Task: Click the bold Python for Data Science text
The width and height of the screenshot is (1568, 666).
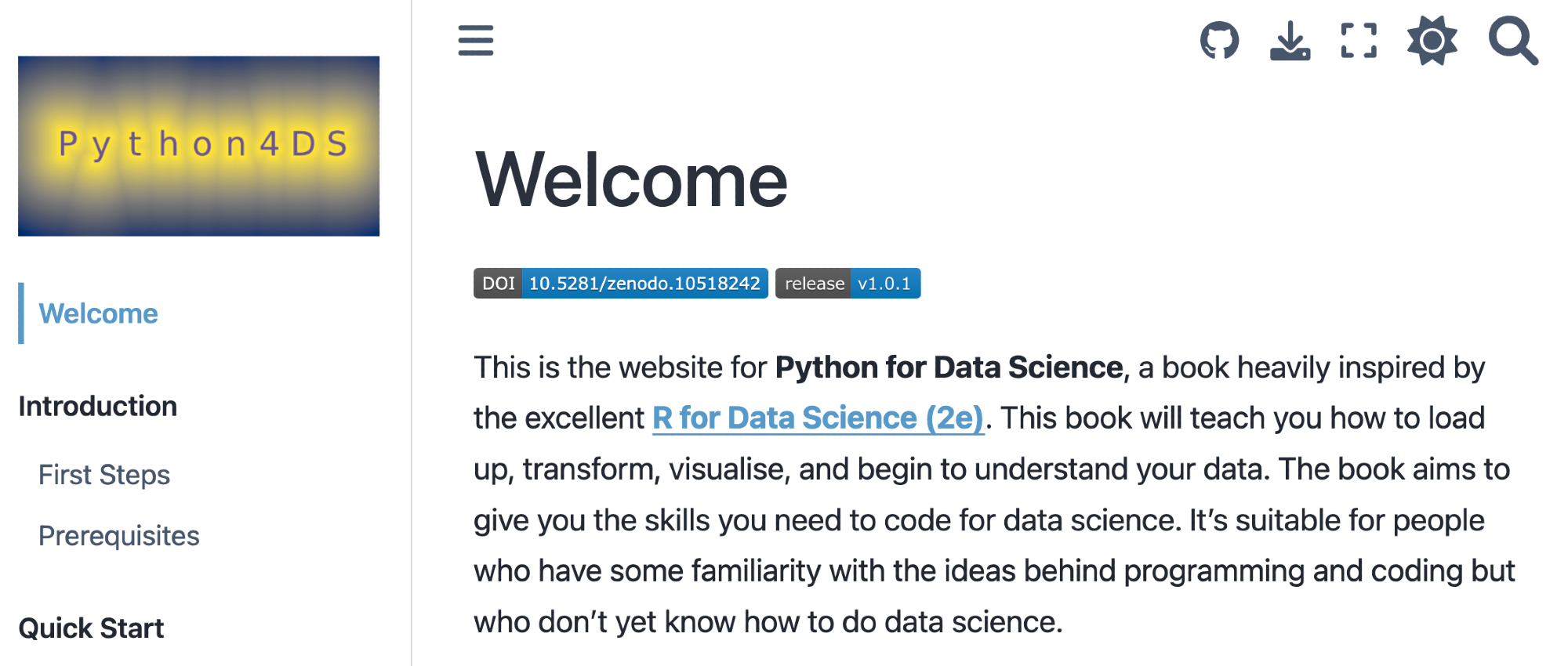Action: click(x=949, y=367)
